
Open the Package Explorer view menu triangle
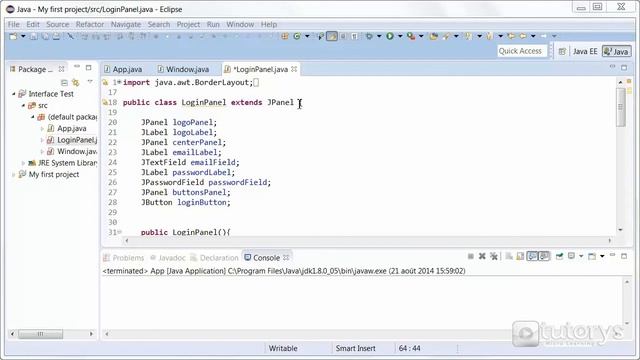coord(90,82)
